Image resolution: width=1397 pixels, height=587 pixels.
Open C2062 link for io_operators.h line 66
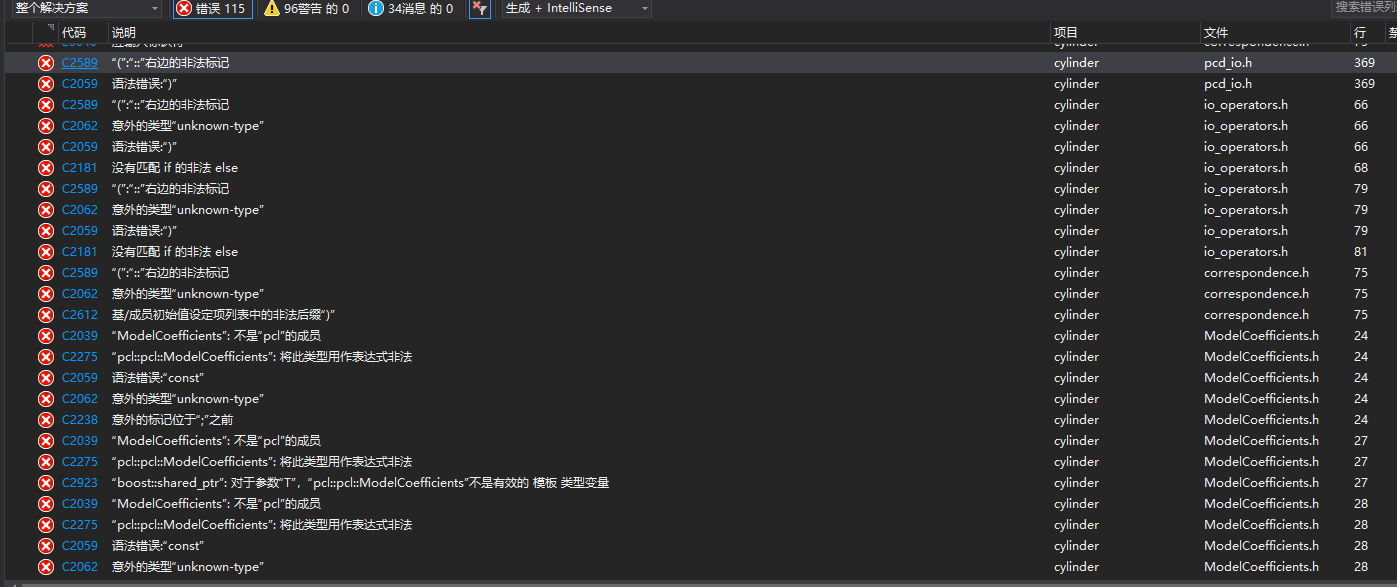[80, 126]
